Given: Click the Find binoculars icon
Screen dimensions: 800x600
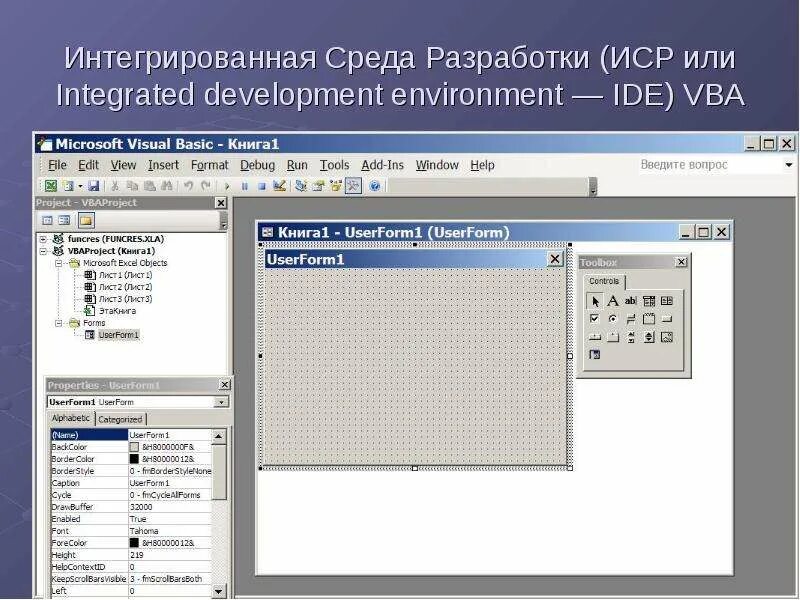Looking at the screenshot, I should pyautogui.click(x=167, y=186).
